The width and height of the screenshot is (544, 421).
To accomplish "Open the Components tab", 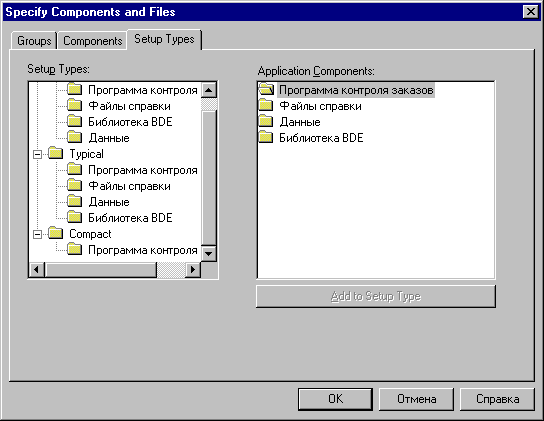I will pos(92,41).
